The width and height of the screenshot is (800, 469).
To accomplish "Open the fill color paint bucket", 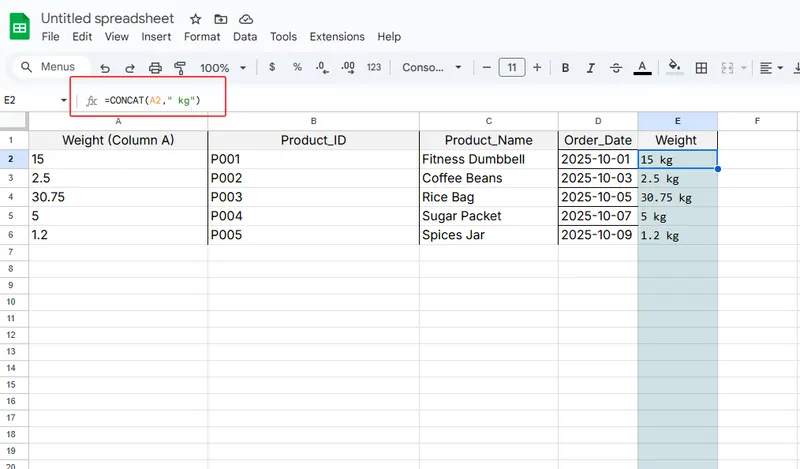I will [674, 68].
